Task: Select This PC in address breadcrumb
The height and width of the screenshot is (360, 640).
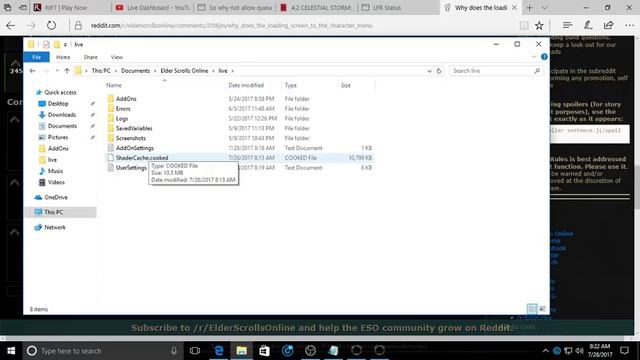Action: tap(101, 71)
